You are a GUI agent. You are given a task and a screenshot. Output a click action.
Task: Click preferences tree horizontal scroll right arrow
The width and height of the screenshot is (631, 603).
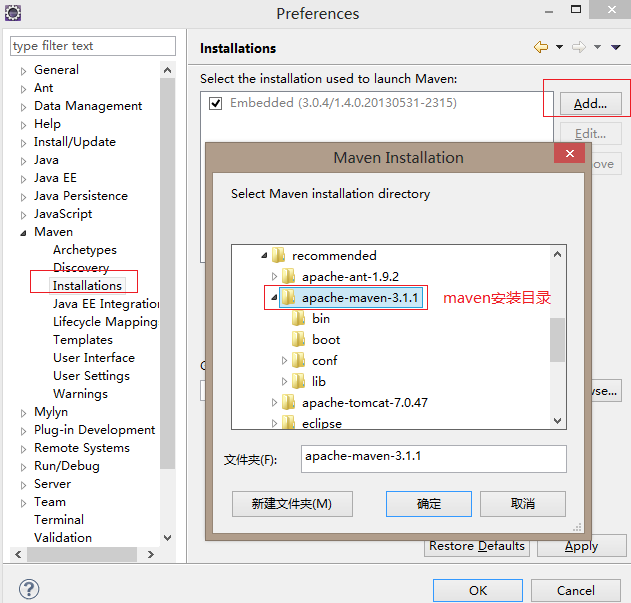point(151,554)
